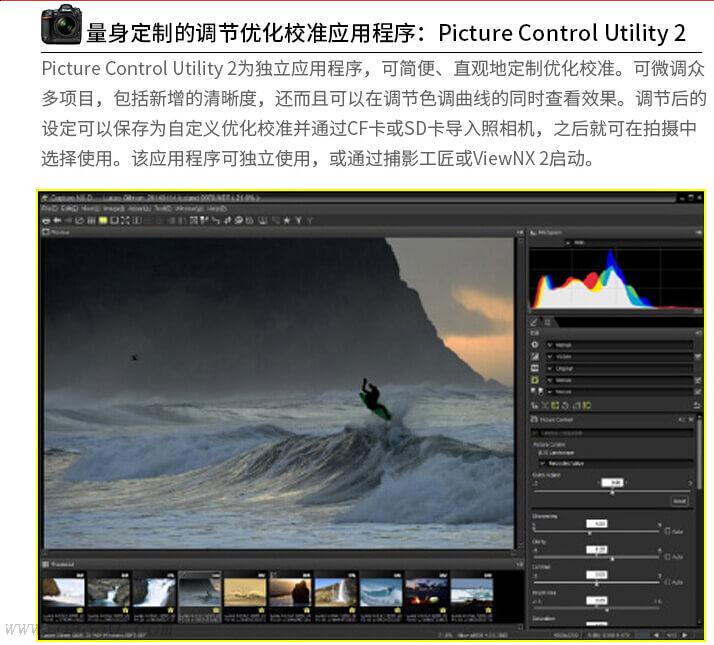This screenshot has height=645, width=714.
Task: Open the Image menu
Action: click(114, 209)
